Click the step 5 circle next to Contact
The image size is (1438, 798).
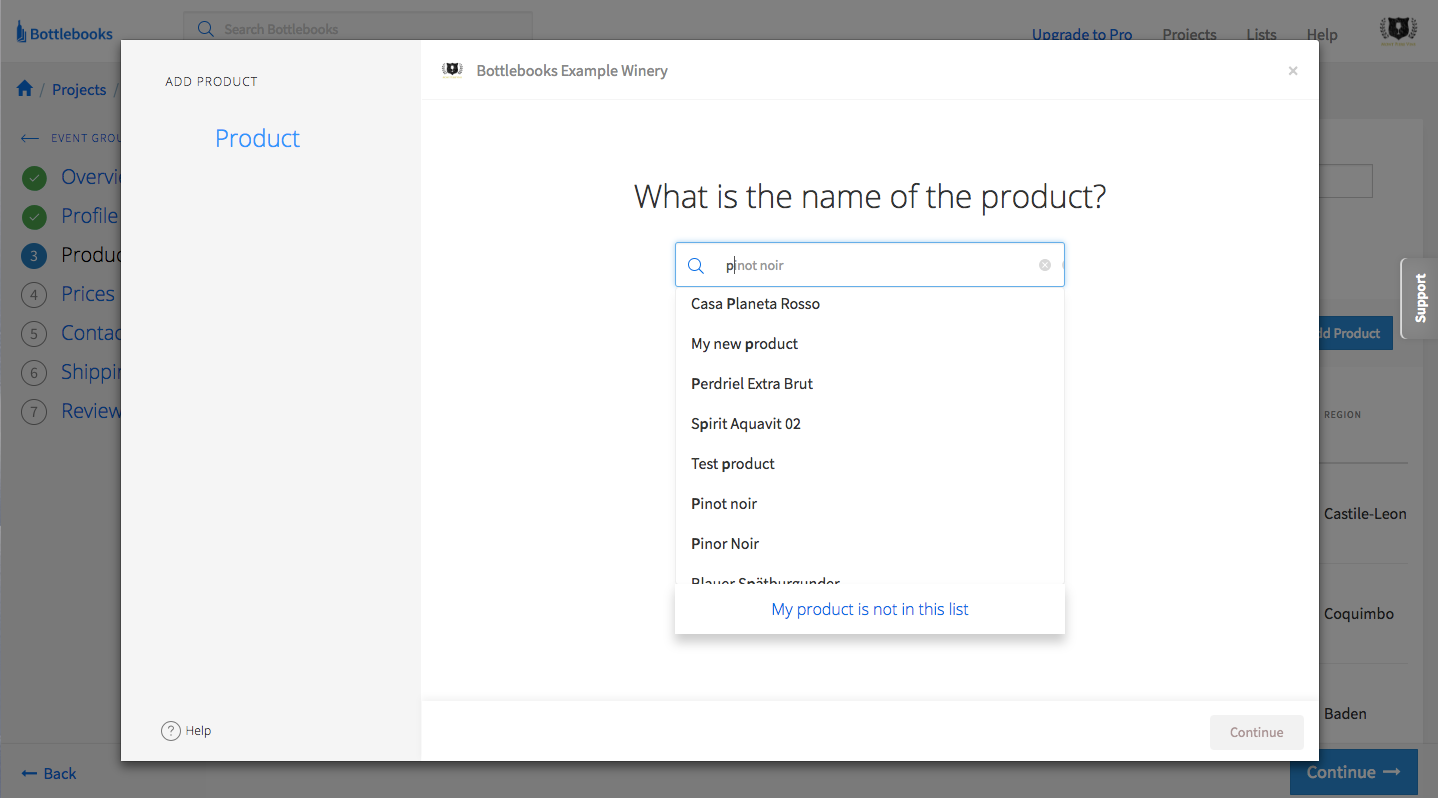(34, 334)
